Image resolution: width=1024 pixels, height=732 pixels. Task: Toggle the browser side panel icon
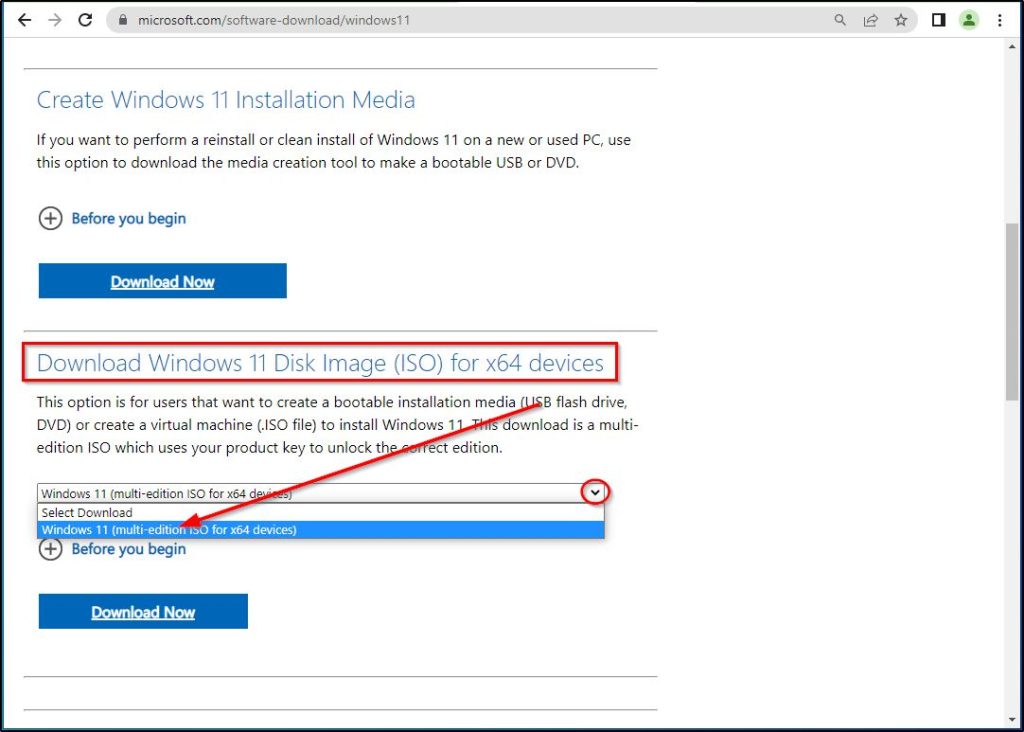click(x=938, y=20)
